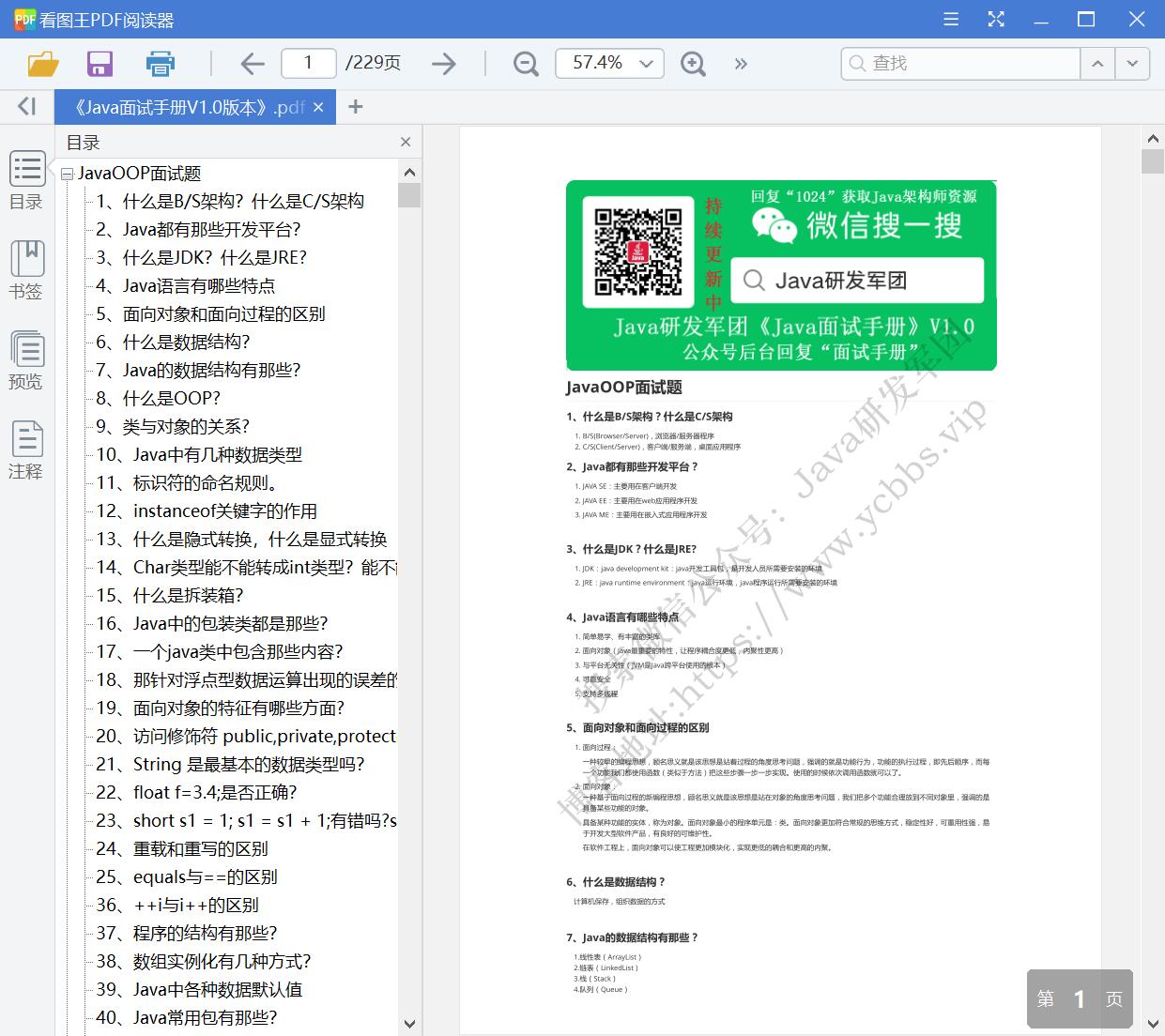This screenshot has height=1036, width=1165.
Task: Select outline item 10、Java中有几种数据类型
Action: coord(199,454)
